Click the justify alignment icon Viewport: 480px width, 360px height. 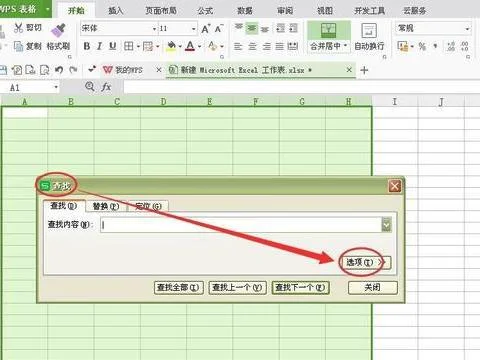click(x=279, y=46)
